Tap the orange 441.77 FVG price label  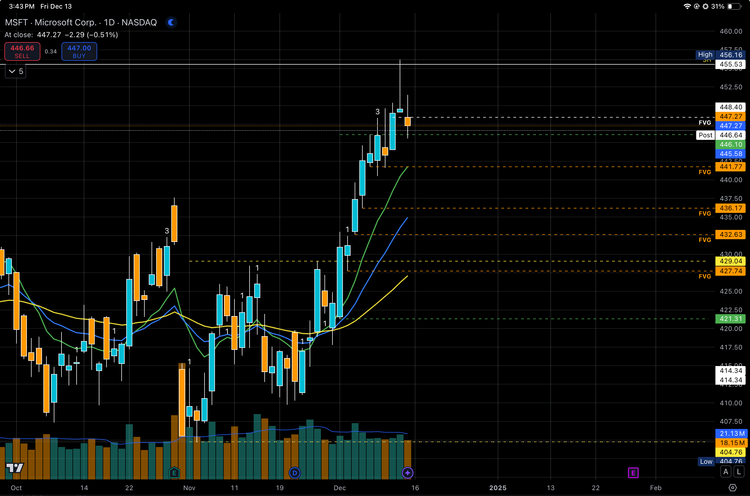(730, 166)
